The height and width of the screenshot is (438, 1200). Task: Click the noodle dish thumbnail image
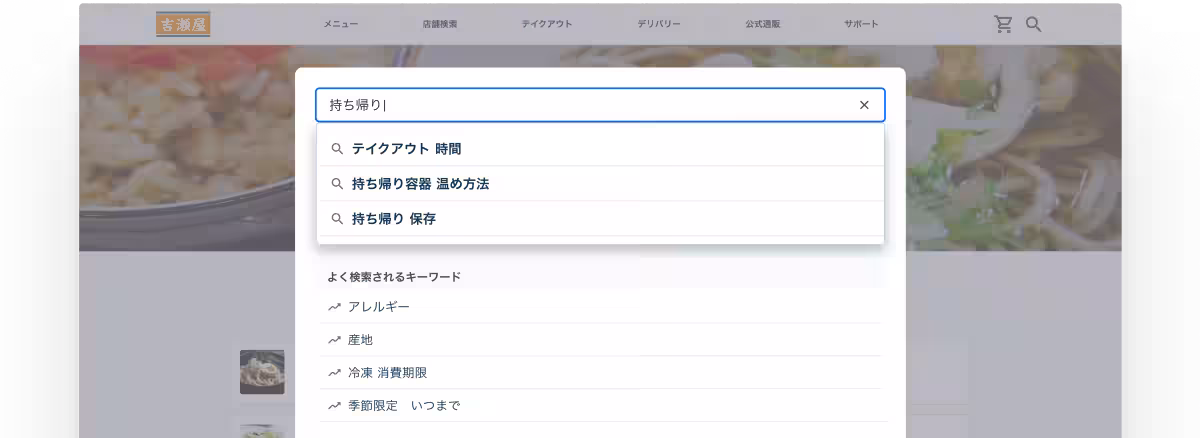[x=262, y=372]
